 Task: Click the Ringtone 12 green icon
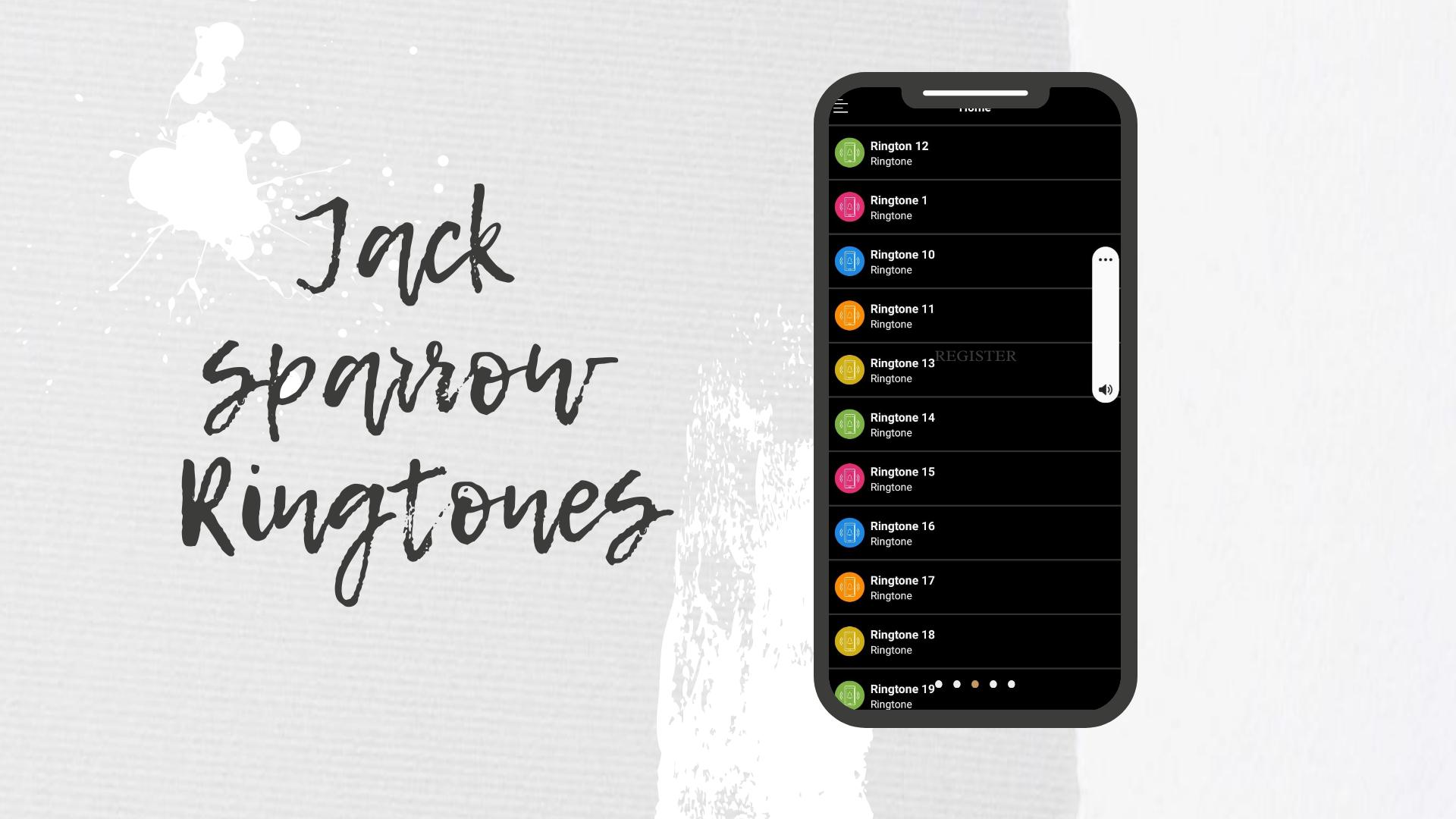click(x=849, y=153)
